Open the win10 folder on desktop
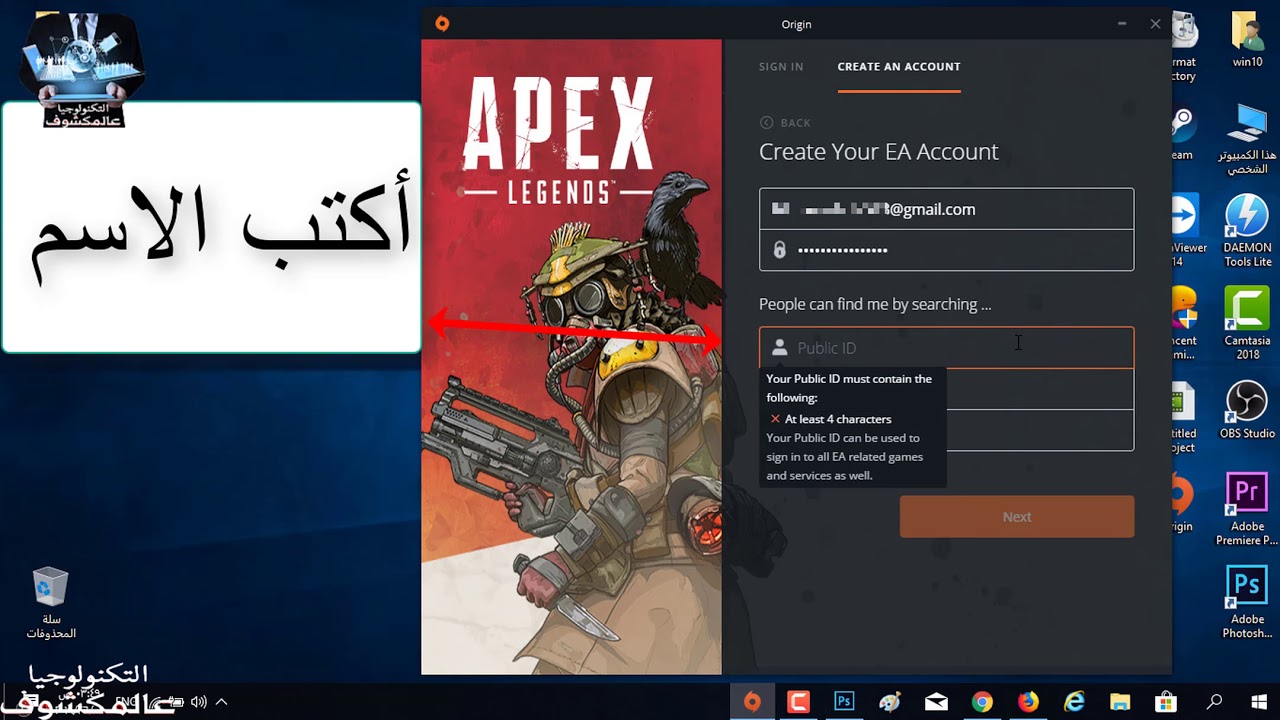This screenshot has width=1280, height=720. click(1247, 40)
